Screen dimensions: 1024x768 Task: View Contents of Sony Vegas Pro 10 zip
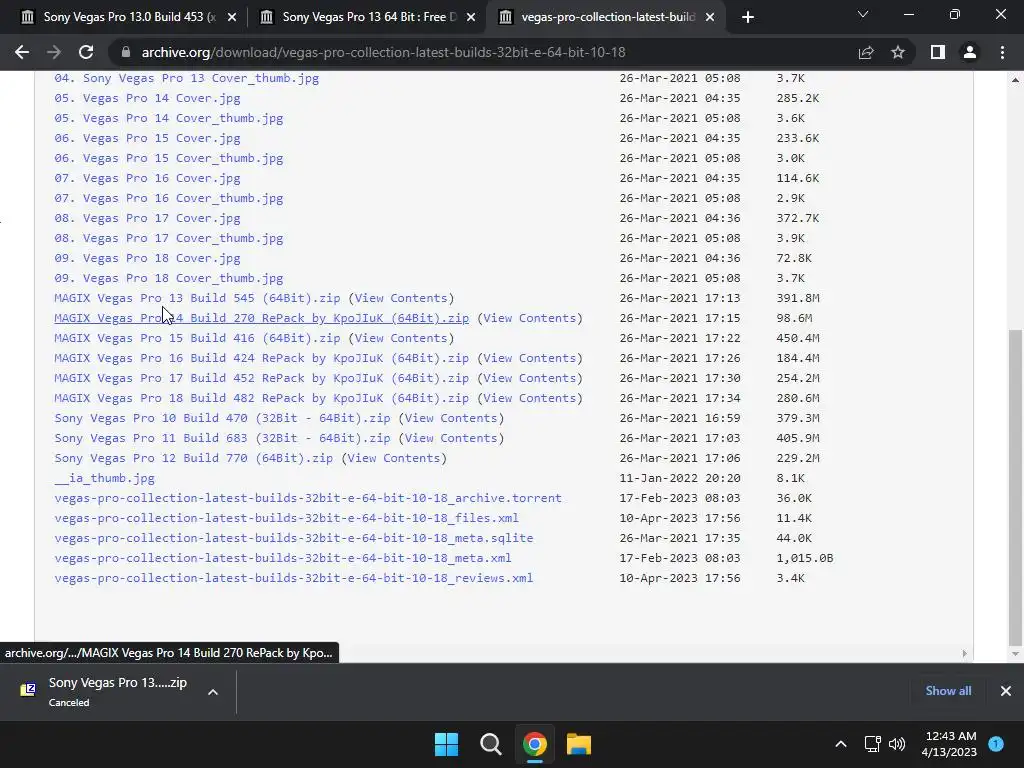point(451,418)
